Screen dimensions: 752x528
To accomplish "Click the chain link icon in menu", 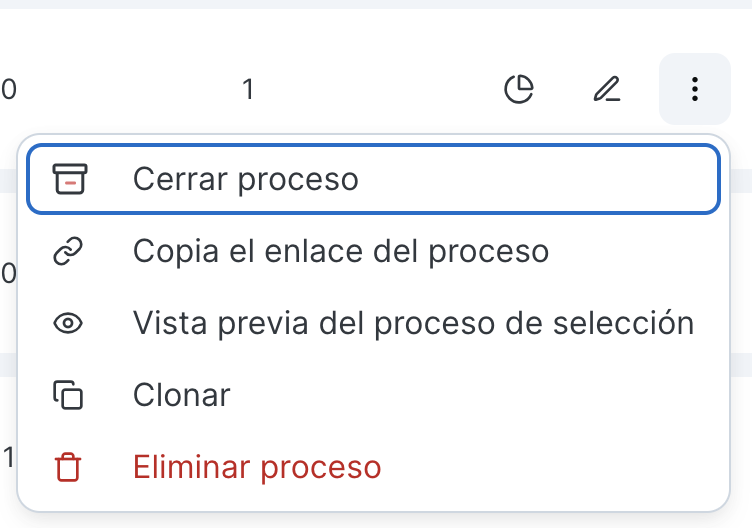I will [x=69, y=251].
